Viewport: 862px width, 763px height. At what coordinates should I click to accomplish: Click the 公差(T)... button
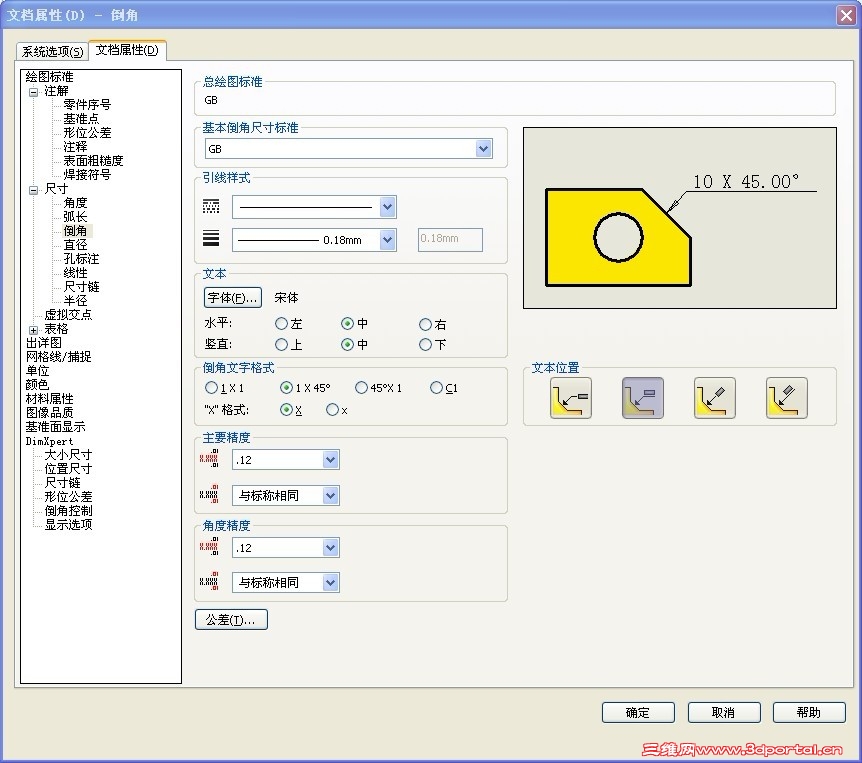click(231, 620)
